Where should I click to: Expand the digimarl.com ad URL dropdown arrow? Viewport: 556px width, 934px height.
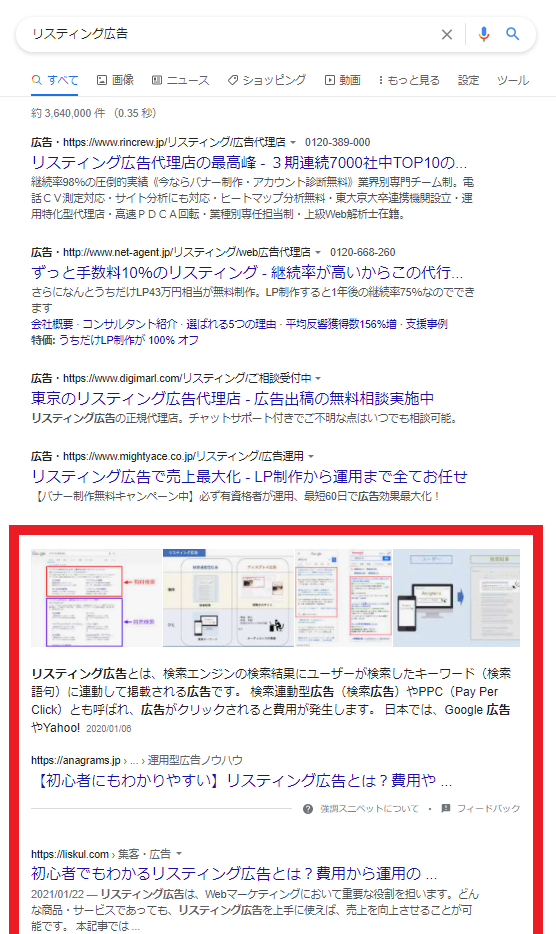318,378
